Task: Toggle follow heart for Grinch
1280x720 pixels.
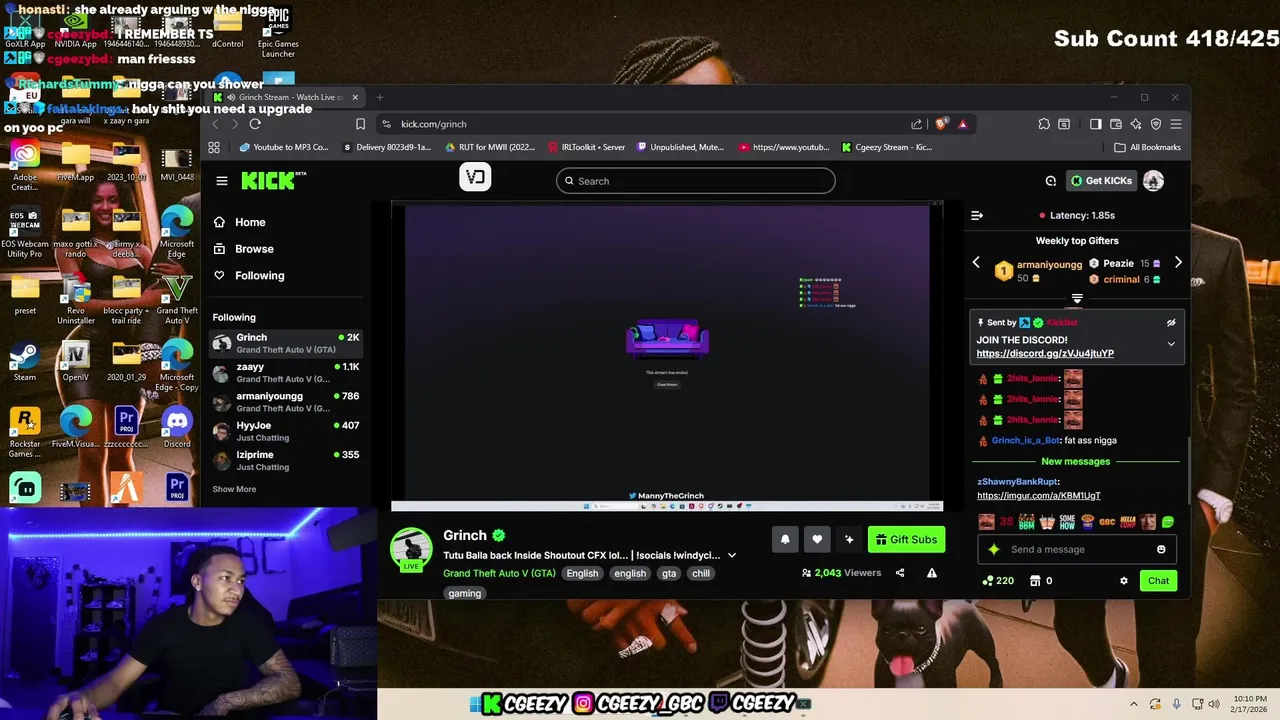Action: pos(817,539)
